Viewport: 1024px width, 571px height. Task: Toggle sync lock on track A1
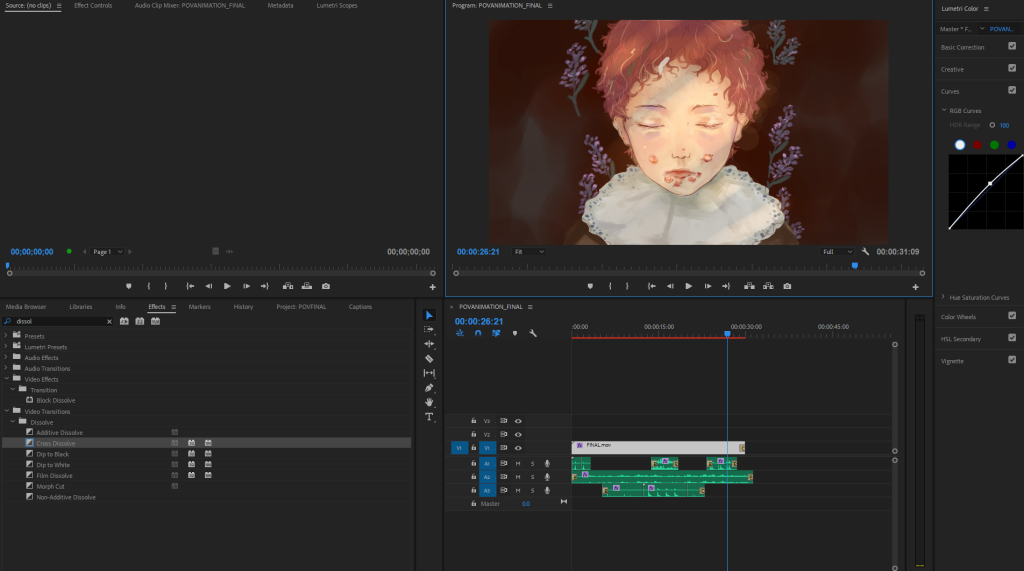pos(504,463)
